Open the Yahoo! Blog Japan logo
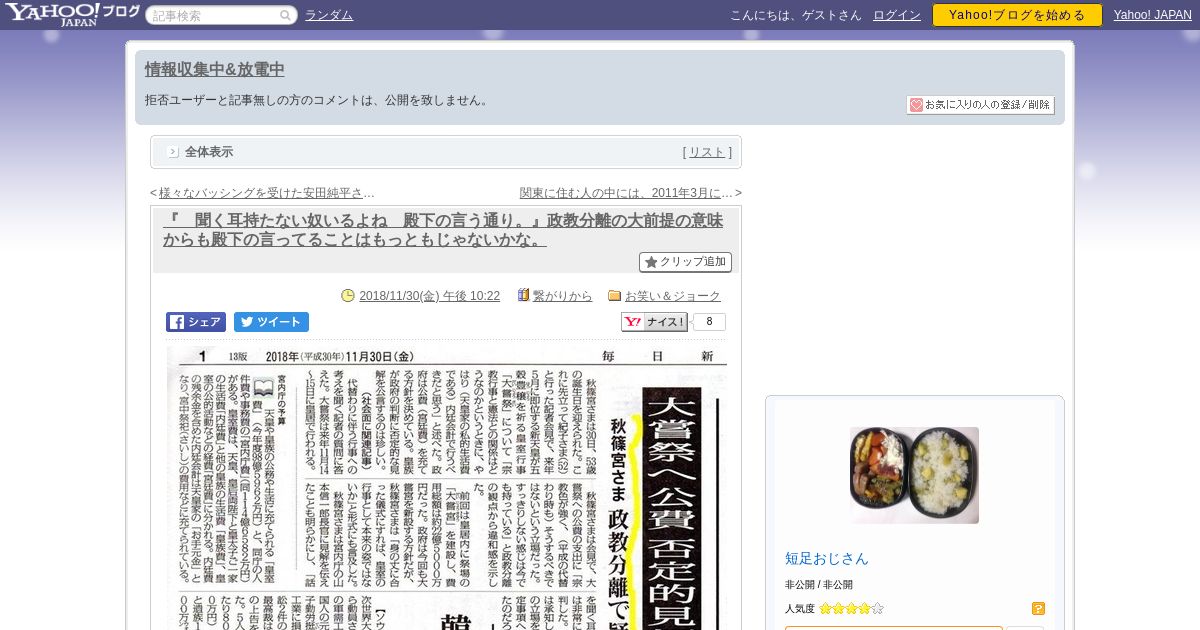Screen dimensions: 1200x630 pos(72,14)
